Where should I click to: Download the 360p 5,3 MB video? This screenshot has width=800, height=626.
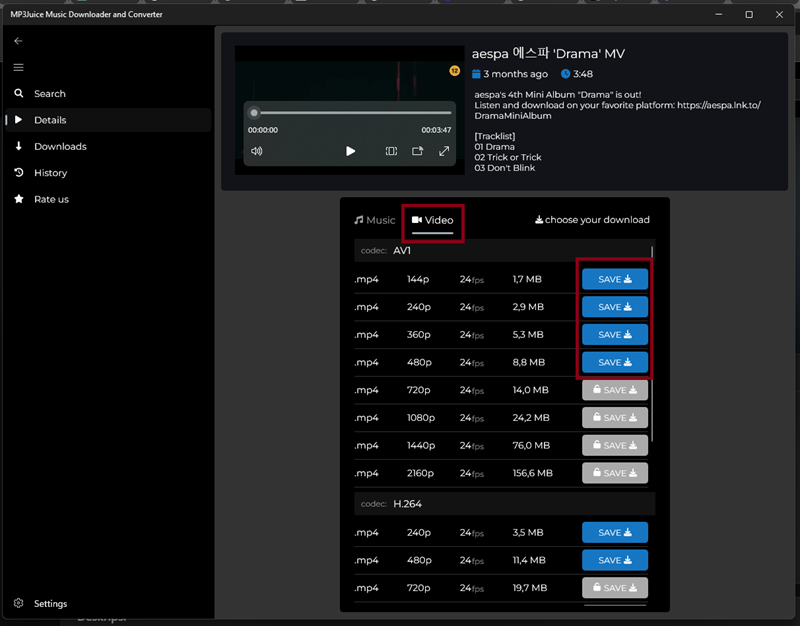tap(615, 335)
